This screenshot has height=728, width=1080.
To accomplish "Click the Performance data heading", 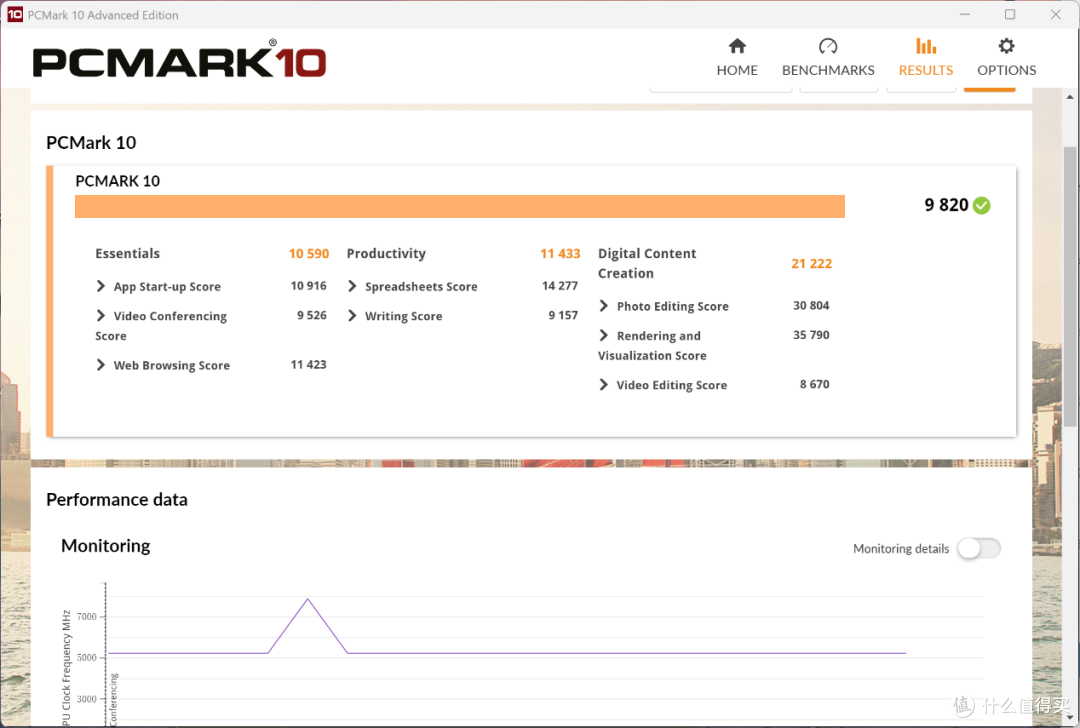I will [x=116, y=499].
